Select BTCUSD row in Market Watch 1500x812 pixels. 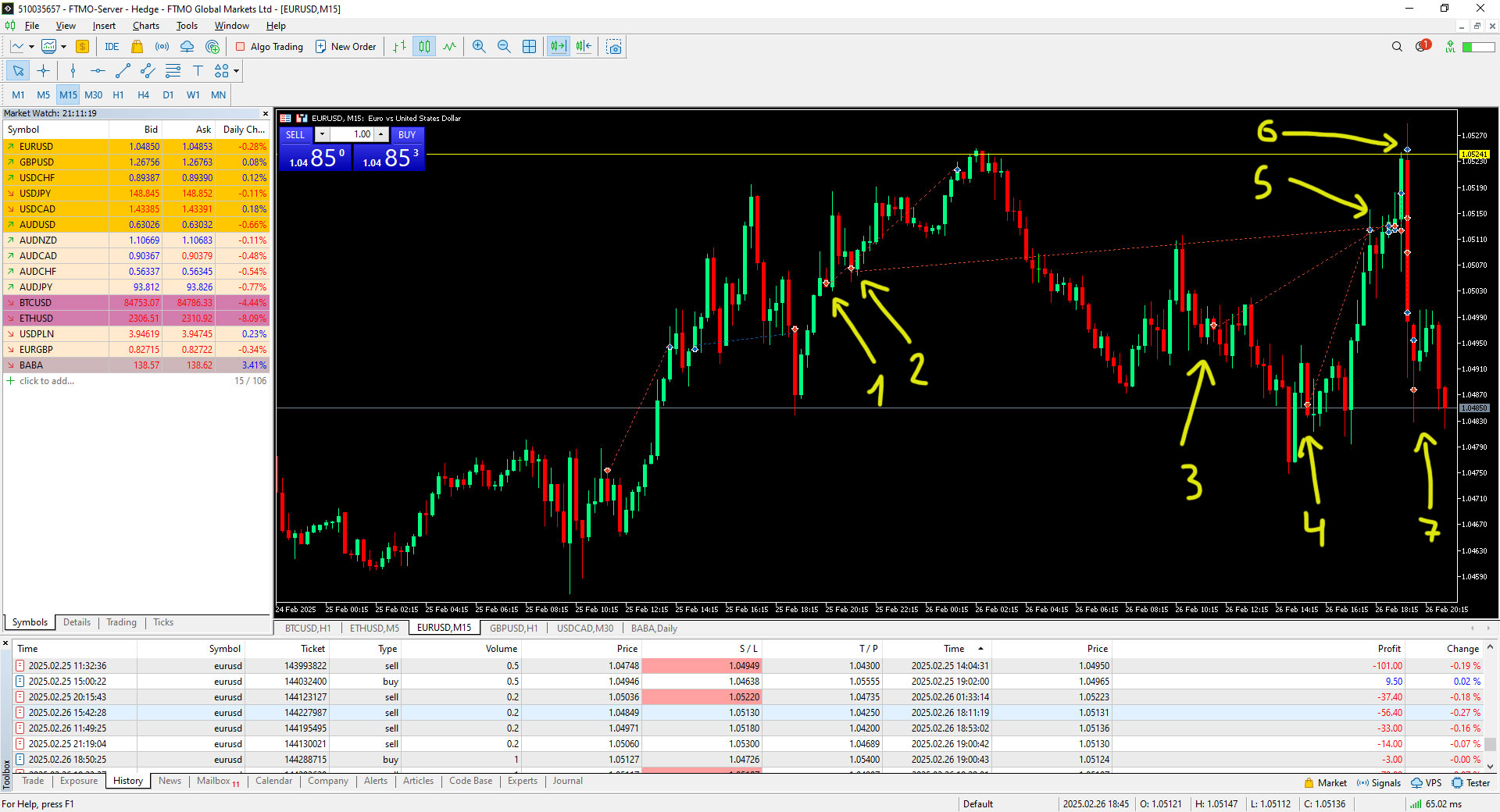(x=136, y=303)
